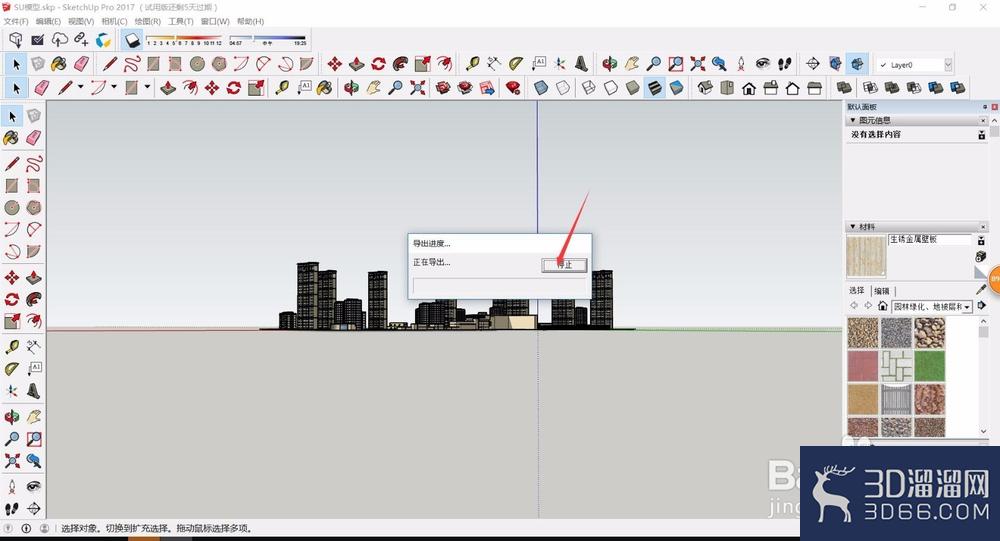Screen dimensions: 1000x541
Task: Toggle X-Ray style
Action: pos(541,87)
